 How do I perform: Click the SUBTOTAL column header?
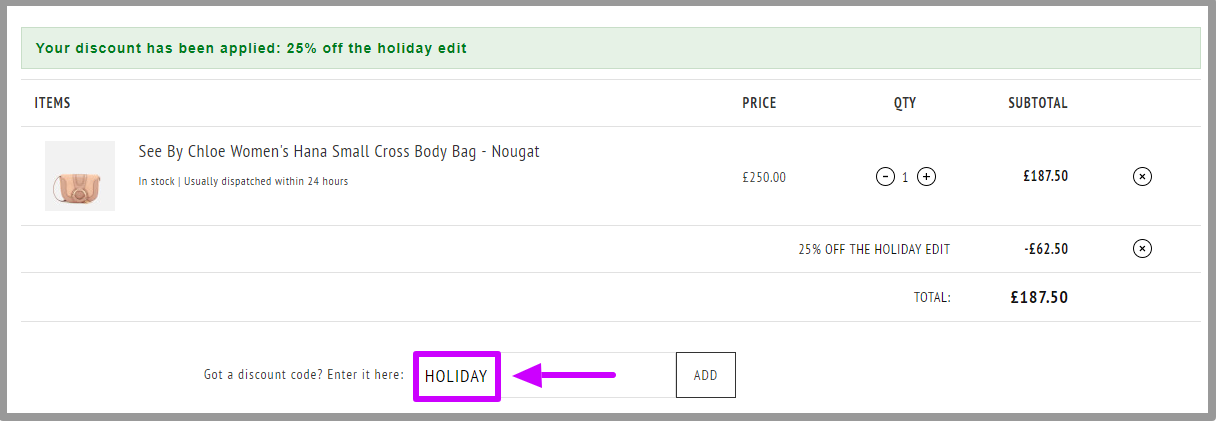[1038, 103]
